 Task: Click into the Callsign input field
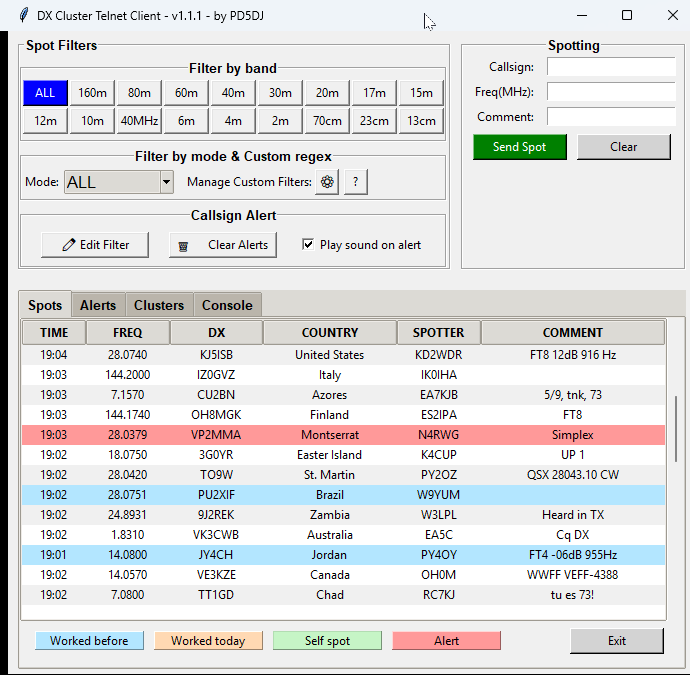pos(610,67)
